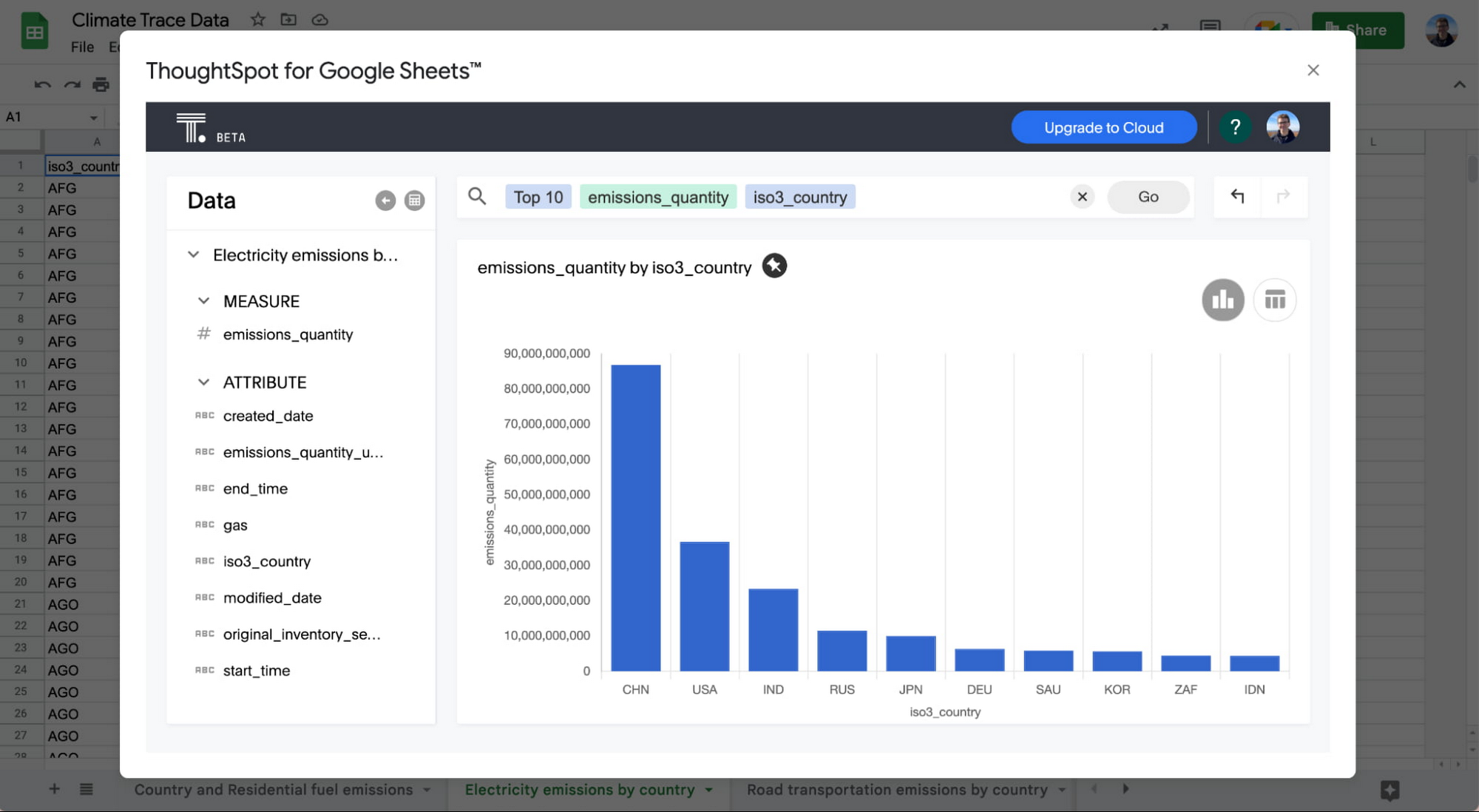Click the Upgrade to Cloud button
Image resolution: width=1479 pixels, height=812 pixels.
1104,127
